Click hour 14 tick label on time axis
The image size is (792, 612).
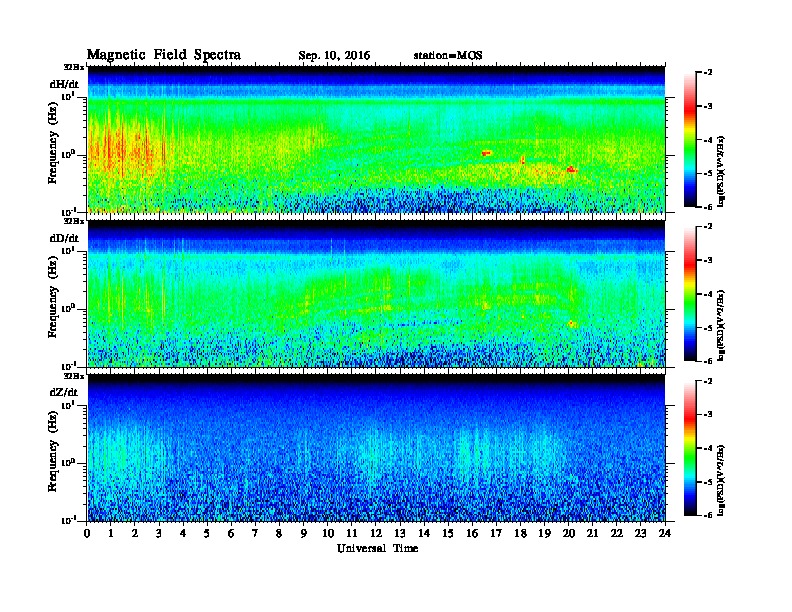click(x=424, y=534)
